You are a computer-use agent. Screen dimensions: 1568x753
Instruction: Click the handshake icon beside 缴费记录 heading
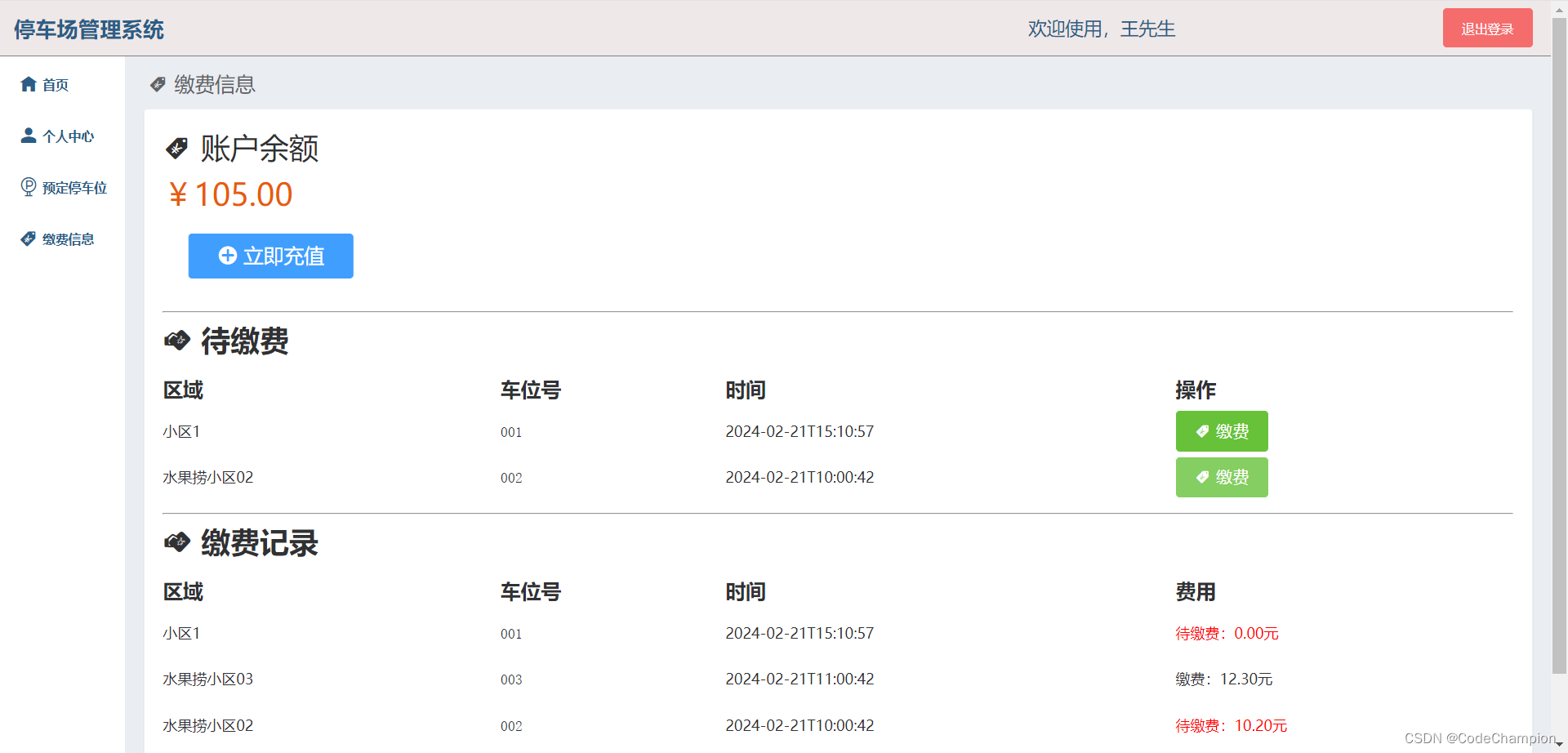177,542
